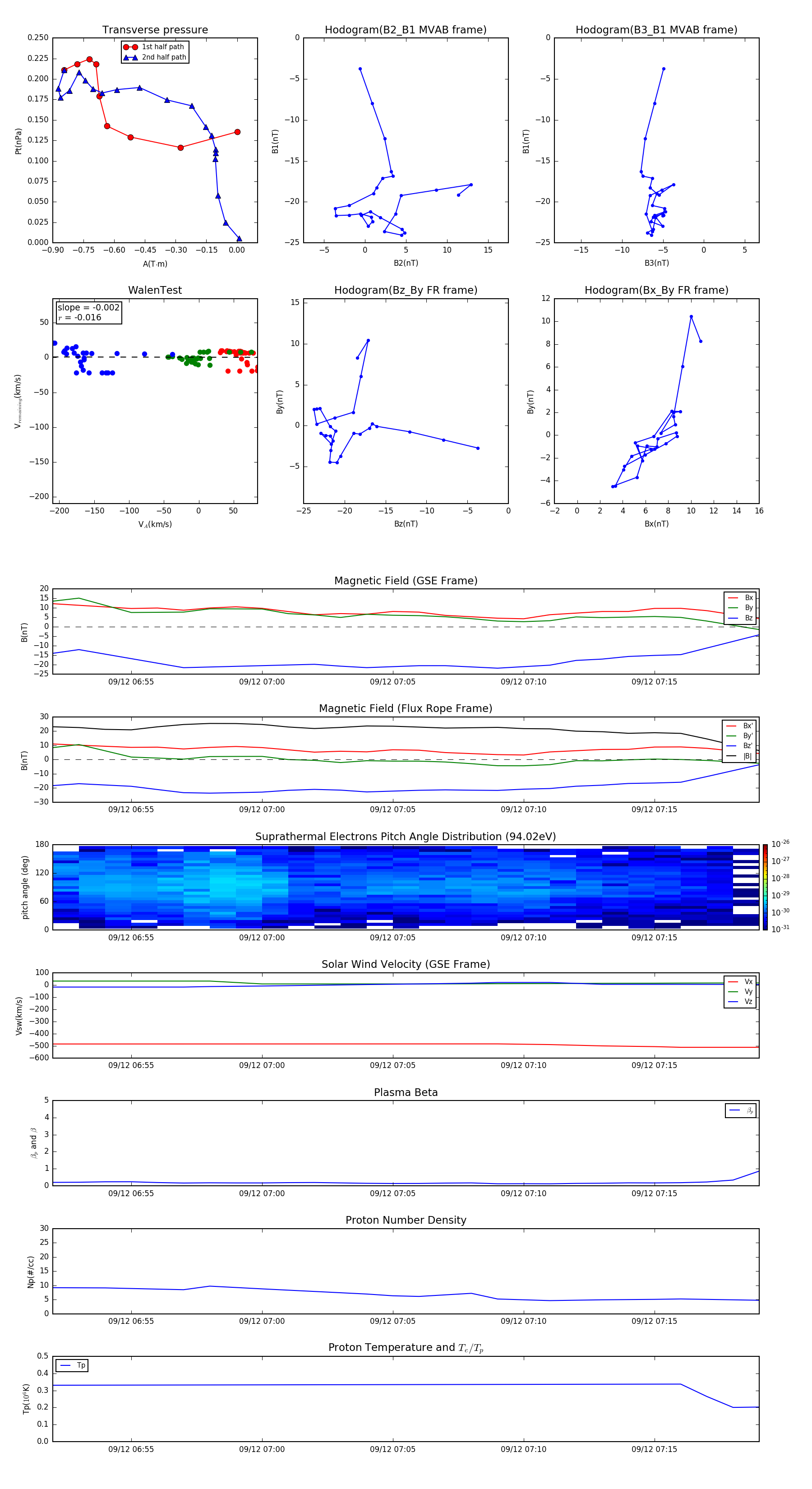Viewport: 812px width, 1489px height.
Task: Click 'pitch angle (deg)' axis label
Action: coord(25,887)
